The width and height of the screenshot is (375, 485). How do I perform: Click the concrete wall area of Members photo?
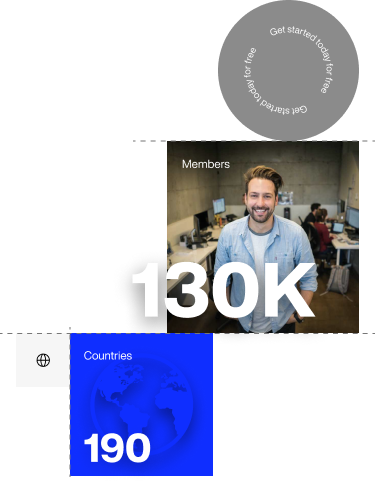[x=200, y=187]
